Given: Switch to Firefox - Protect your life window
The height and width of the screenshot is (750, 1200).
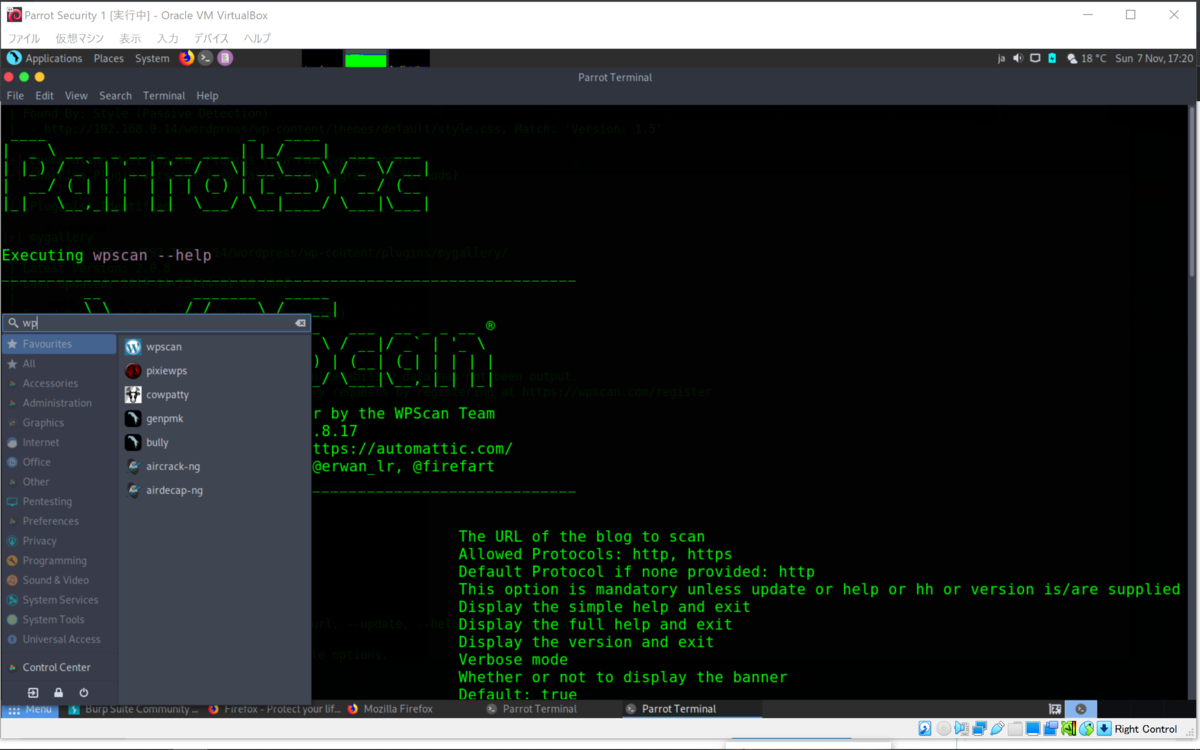Looking at the screenshot, I should coord(274,709).
